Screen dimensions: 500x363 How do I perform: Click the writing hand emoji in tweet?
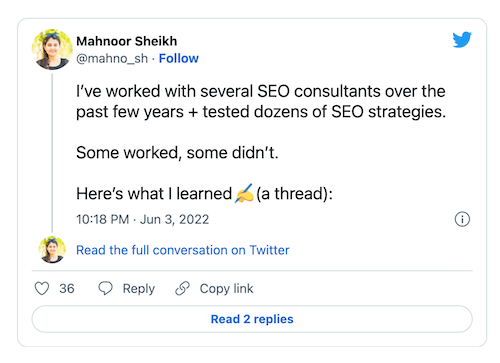[244, 193]
